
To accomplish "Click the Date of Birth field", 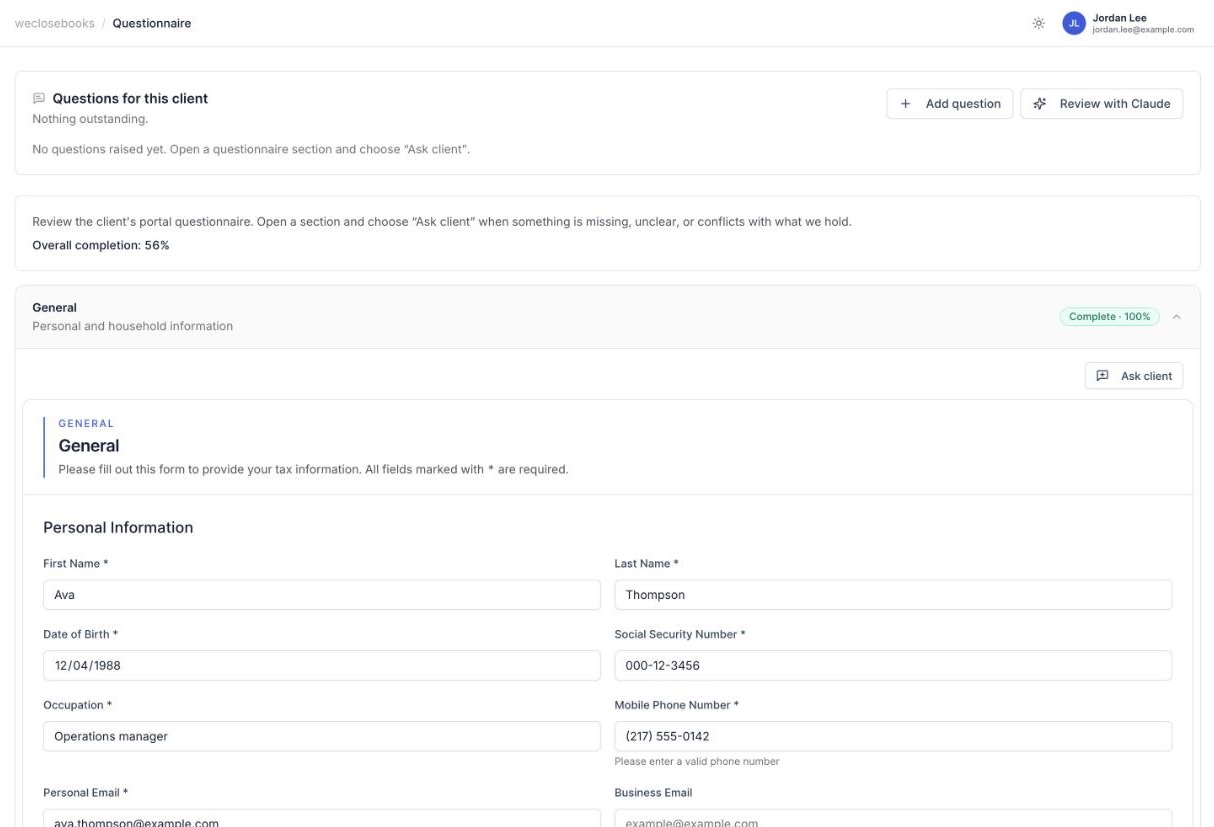I will tap(322, 665).
